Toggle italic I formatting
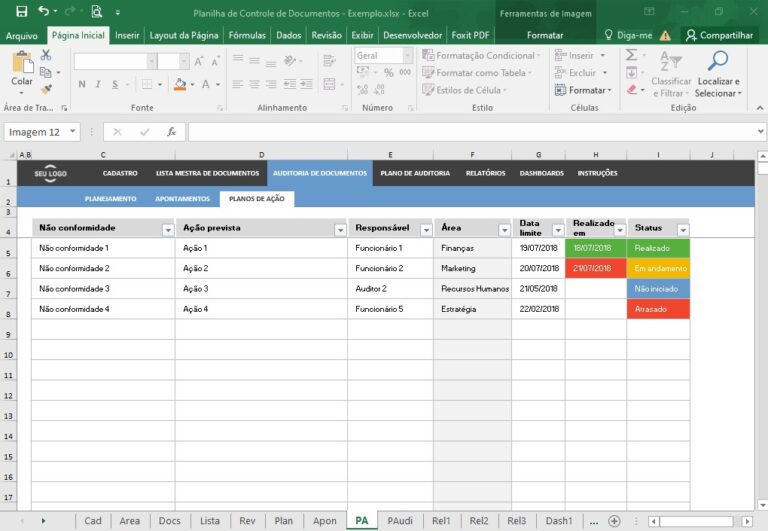Viewport: 768px width, 531px height. 98,84
